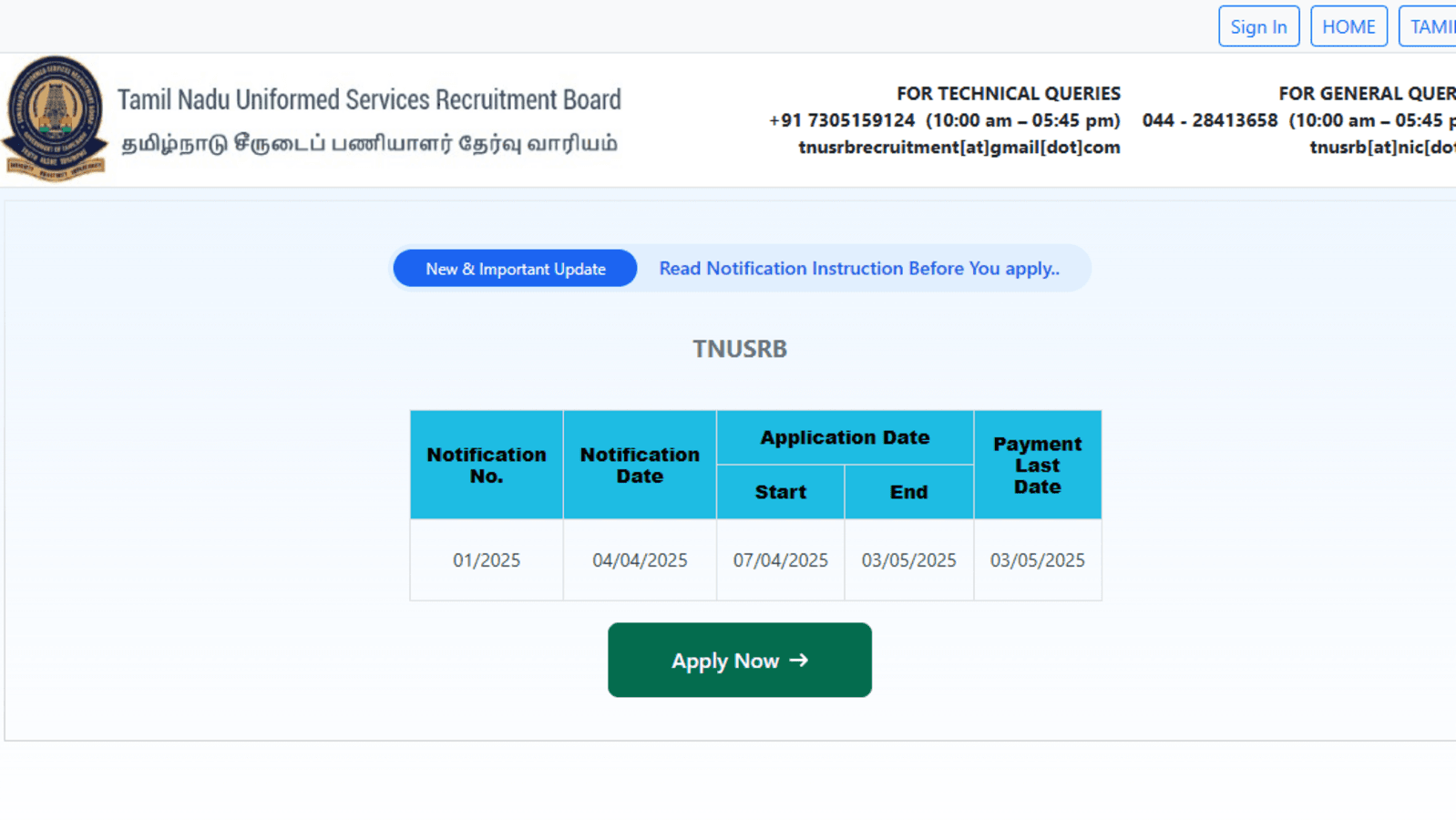Open Read Notification Instruction Before You apply link
Screen dimensions: 1456x820
859,269
